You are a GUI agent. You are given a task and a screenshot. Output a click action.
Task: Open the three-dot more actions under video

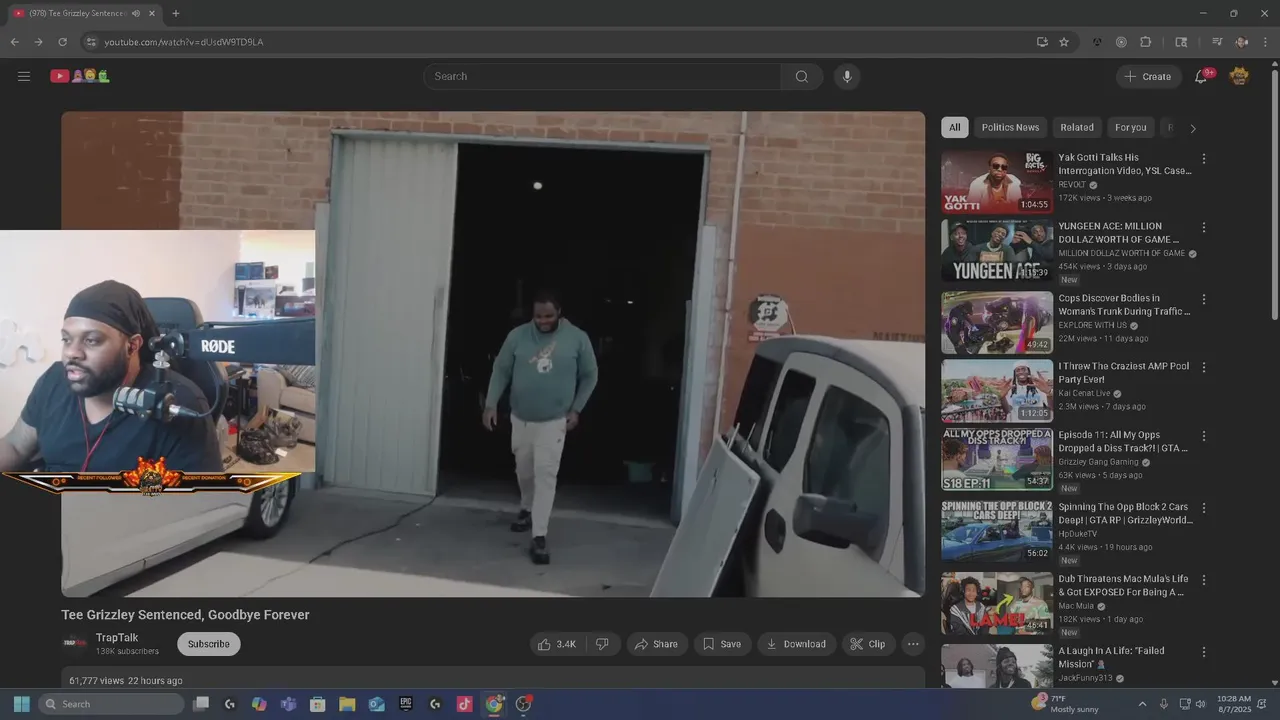[x=913, y=644]
